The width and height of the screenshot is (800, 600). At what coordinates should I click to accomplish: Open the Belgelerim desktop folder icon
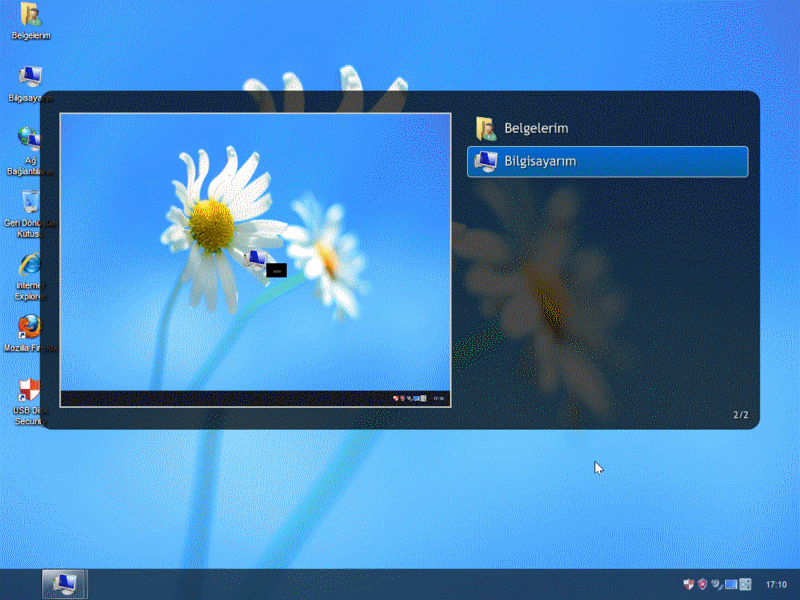click(30, 15)
